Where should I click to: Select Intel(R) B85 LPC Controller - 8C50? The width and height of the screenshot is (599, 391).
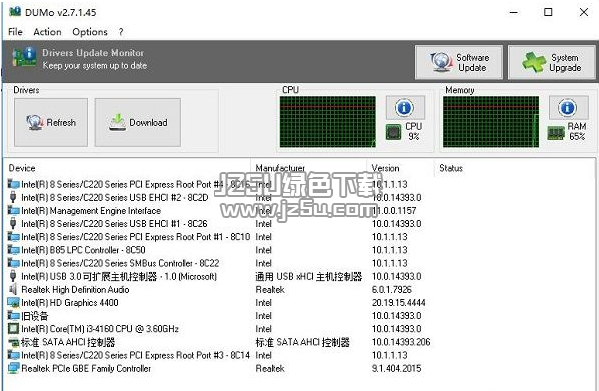coord(83,250)
